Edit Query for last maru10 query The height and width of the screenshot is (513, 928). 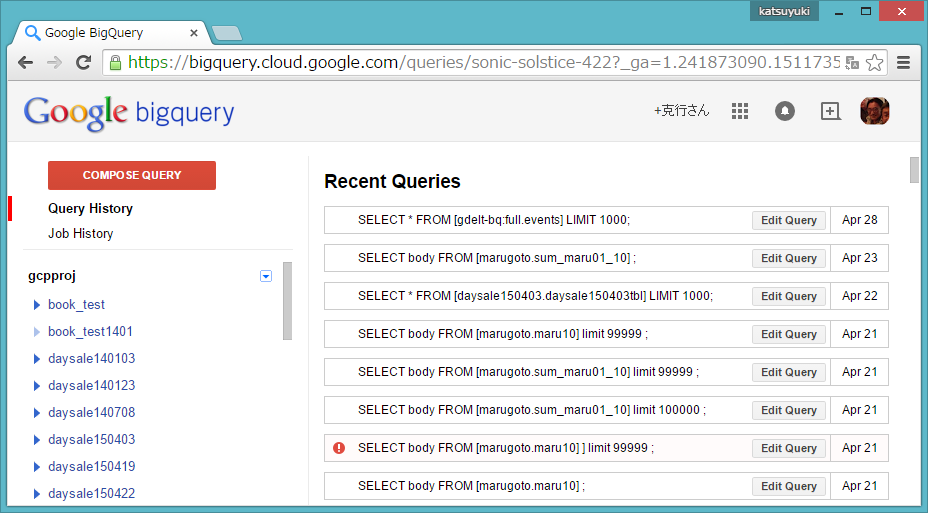point(789,486)
